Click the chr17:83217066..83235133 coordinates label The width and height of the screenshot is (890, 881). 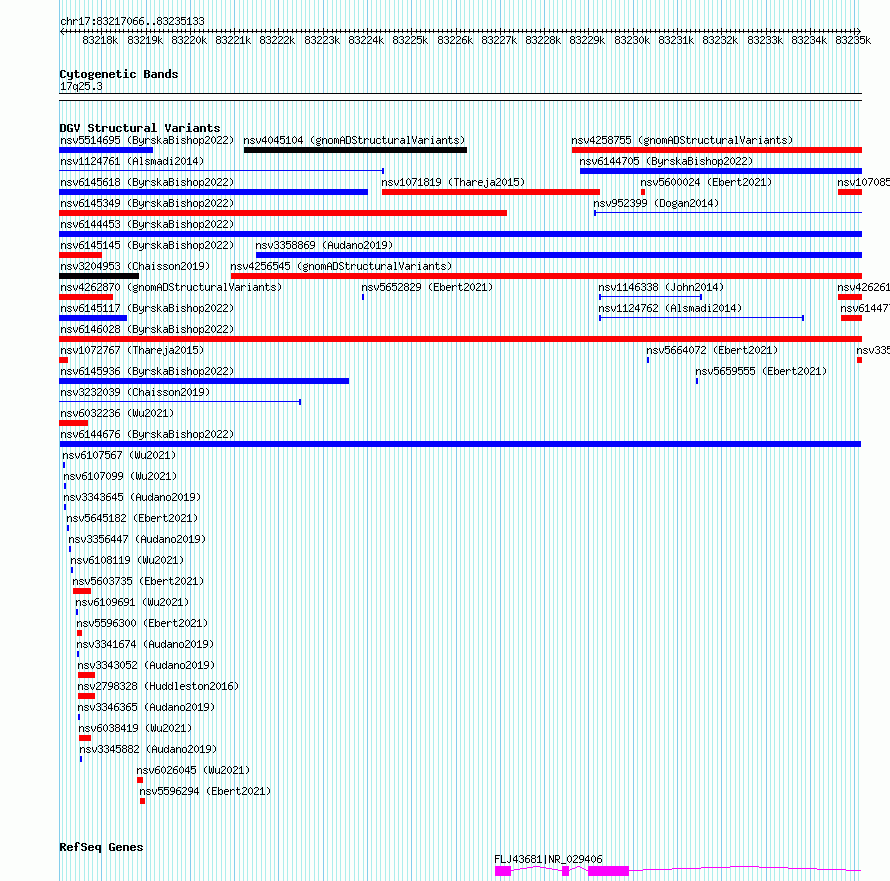(132, 21)
